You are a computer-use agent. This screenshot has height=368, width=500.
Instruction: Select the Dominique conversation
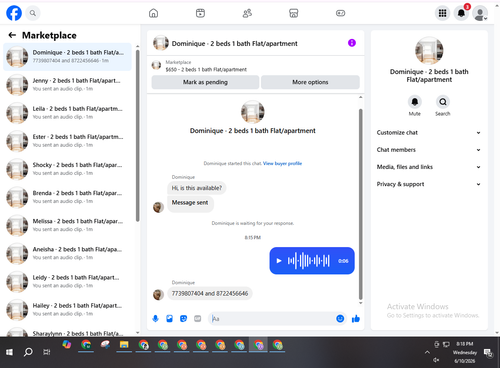67,57
